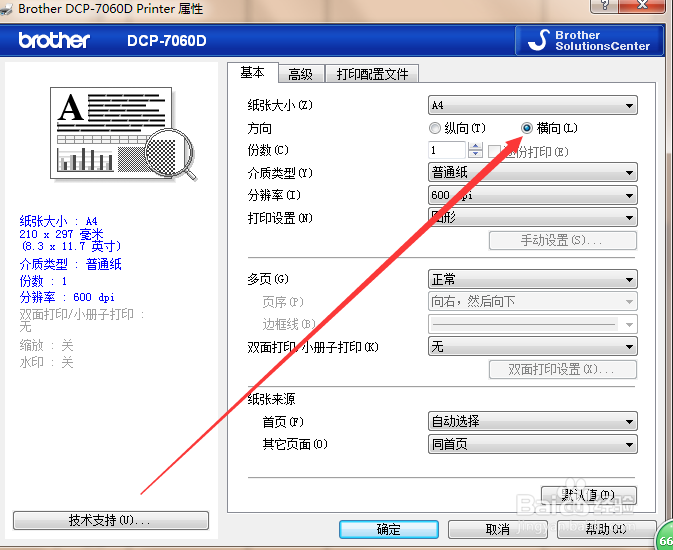The image size is (673, 550).
Task: Open the 分辨率 600 dpi dropdown
Action: coord(533,195)
